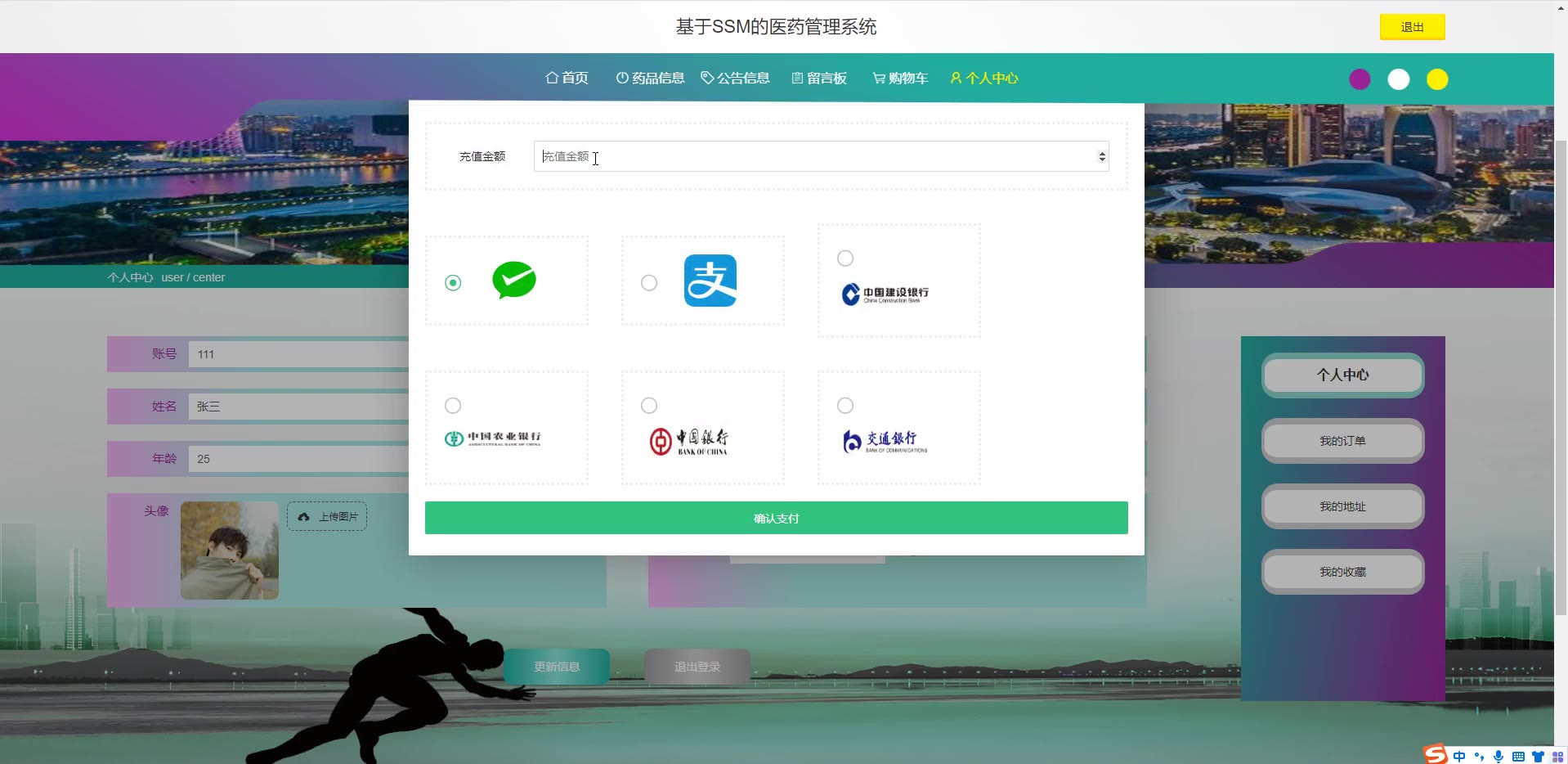Click the Agricultural Bank of China logo
1568x764 pixels.
click(x=493, y=438)
